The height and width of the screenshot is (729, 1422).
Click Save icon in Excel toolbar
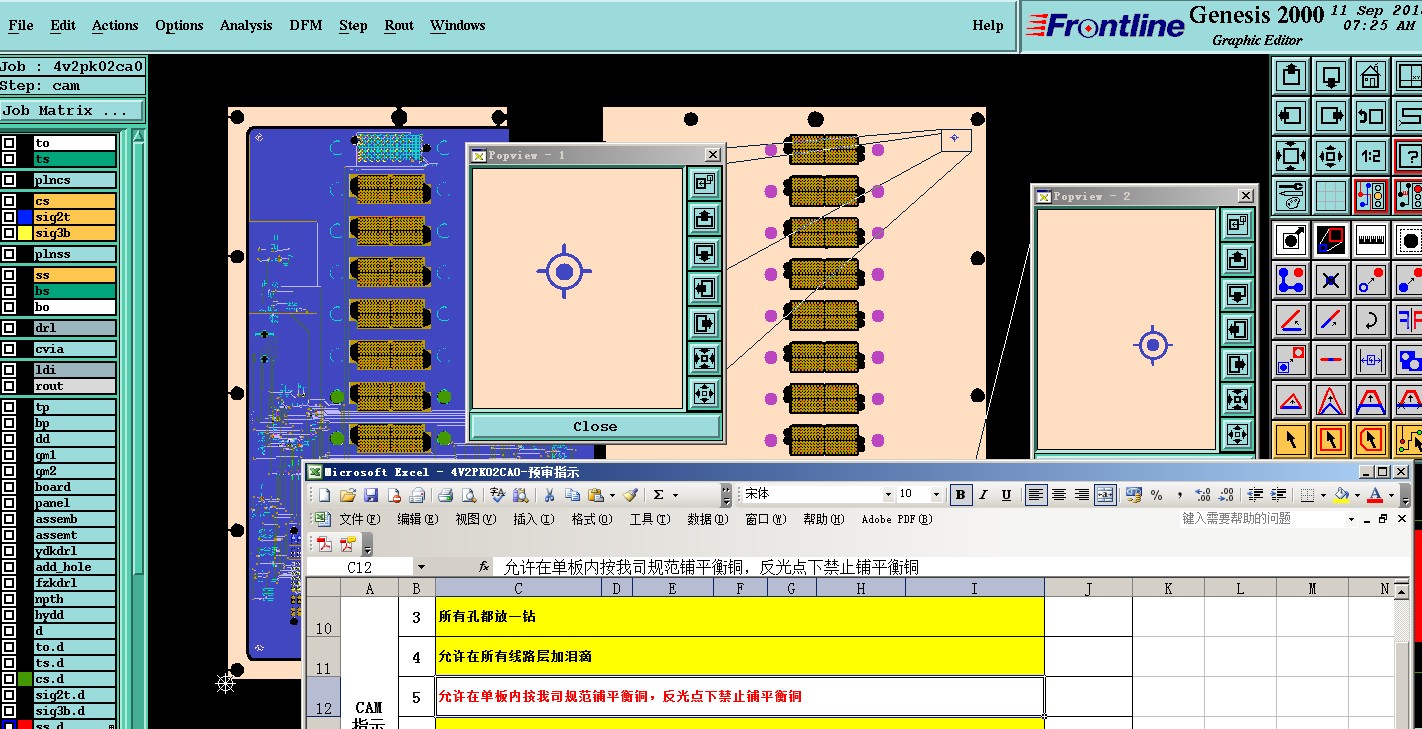[371, 495]
